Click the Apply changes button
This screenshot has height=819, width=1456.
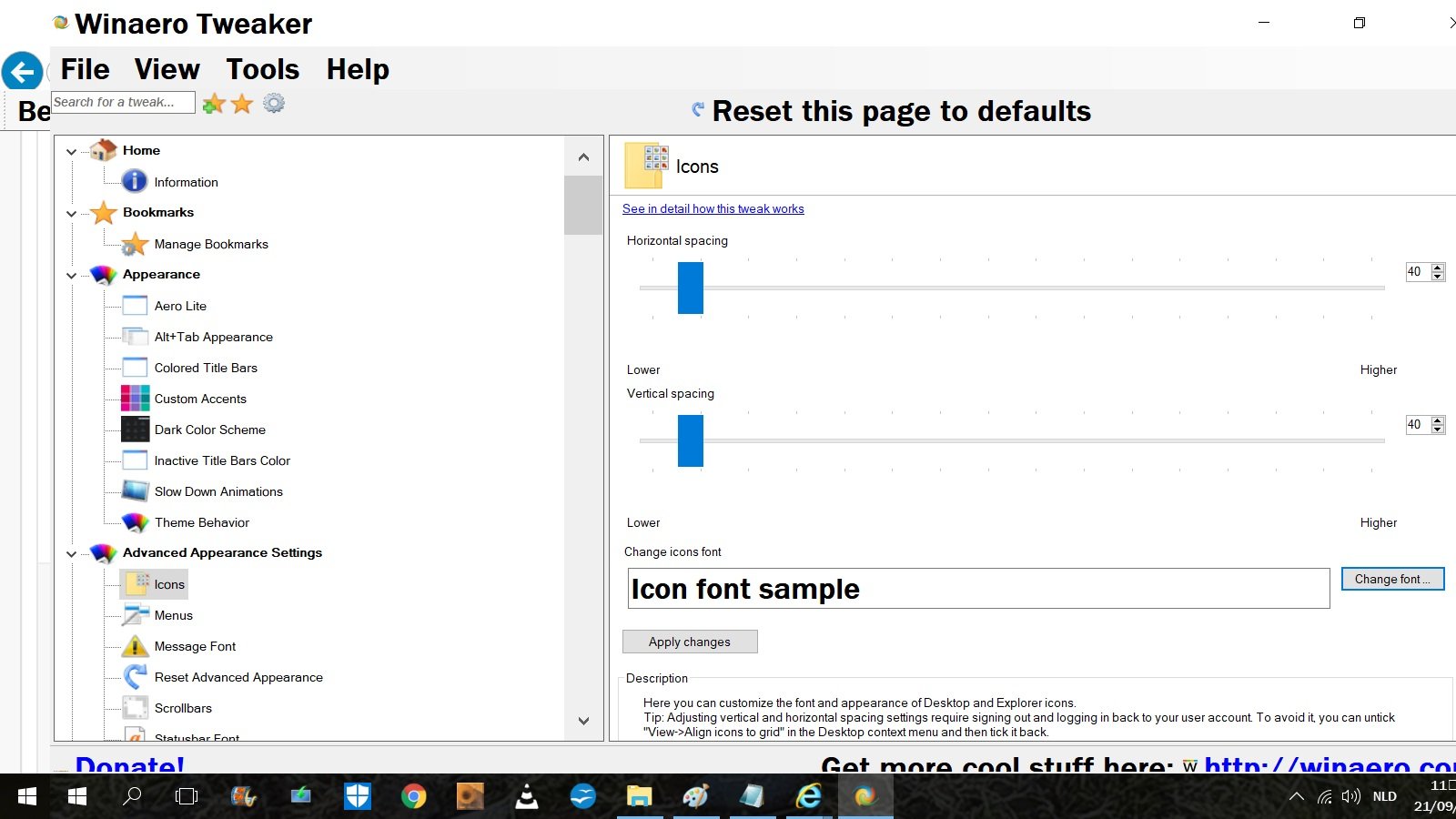pyautogui.click(x=690, y=642)
